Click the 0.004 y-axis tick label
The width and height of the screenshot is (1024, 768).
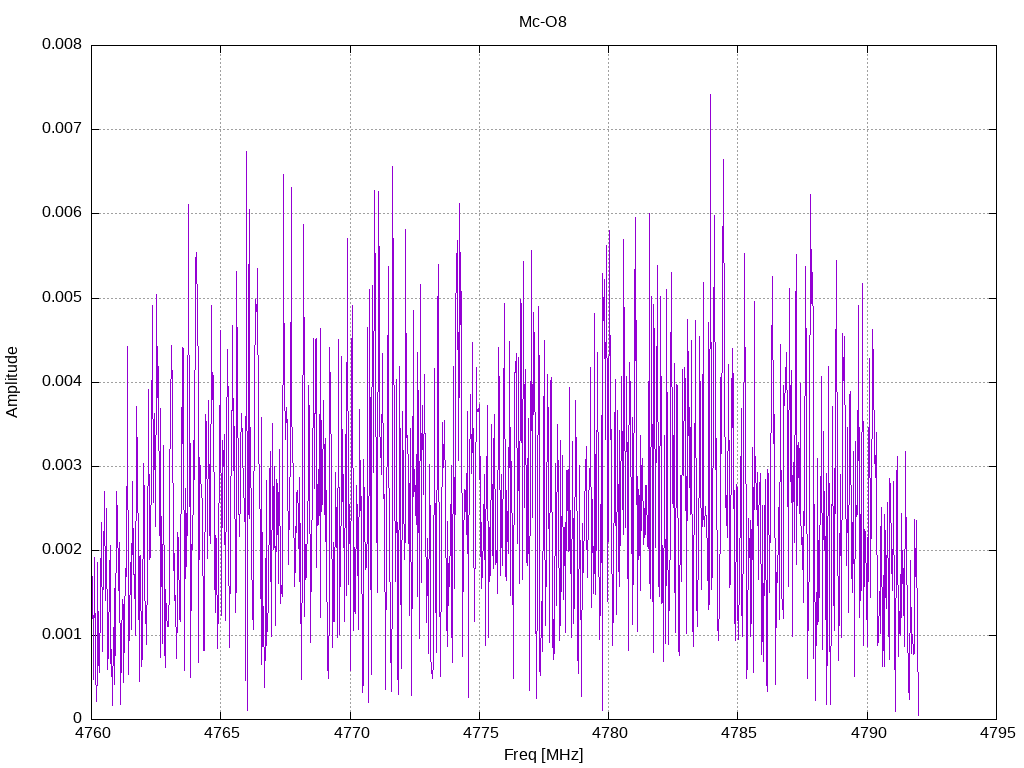point(62,381)
